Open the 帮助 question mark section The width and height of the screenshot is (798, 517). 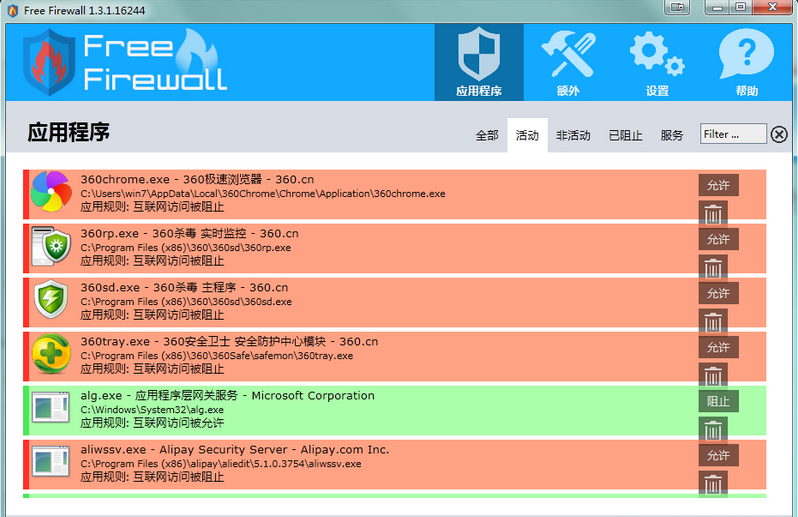[746, 63]
